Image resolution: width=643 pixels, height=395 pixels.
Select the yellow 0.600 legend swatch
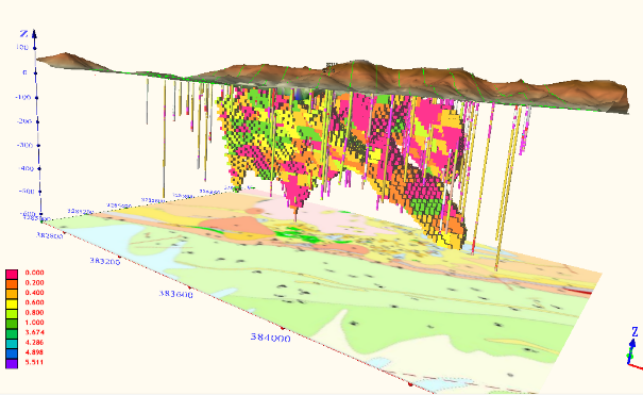coord(11,304)
